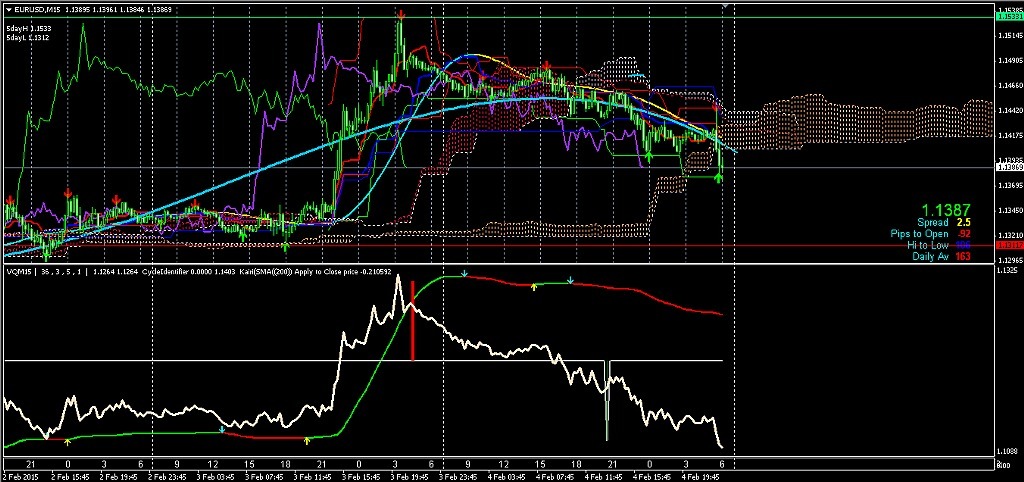This screenshot has width=1024, height=482.
Task: Click the 3 Feb 07:45 time axis label
Action: [263, 477]
